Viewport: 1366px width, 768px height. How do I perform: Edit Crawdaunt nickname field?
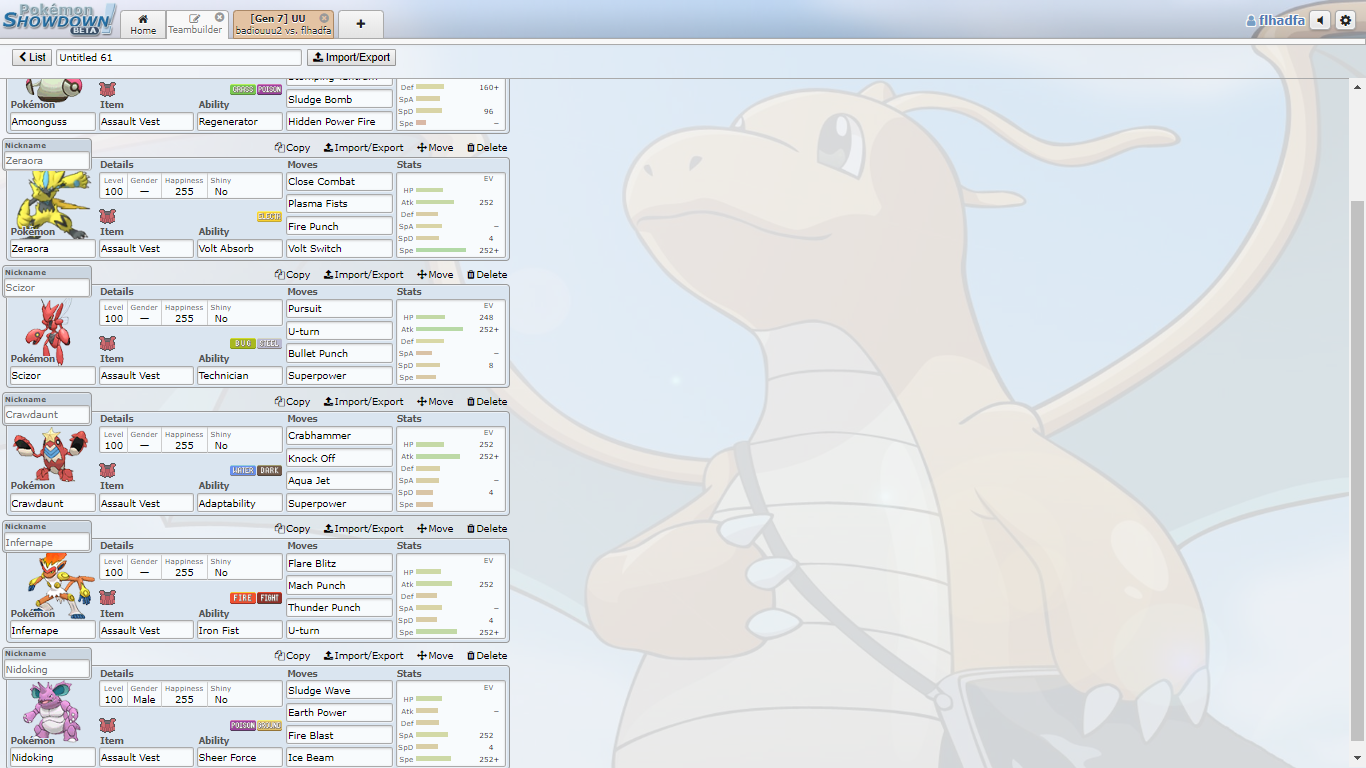(x=47, y=414)
